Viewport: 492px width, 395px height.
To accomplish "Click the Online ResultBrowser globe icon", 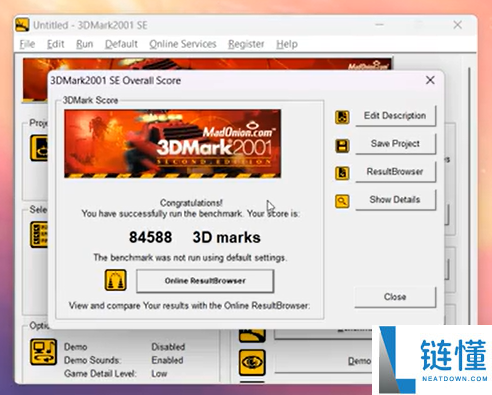I will pyautogui.click(x=115, y=280).
